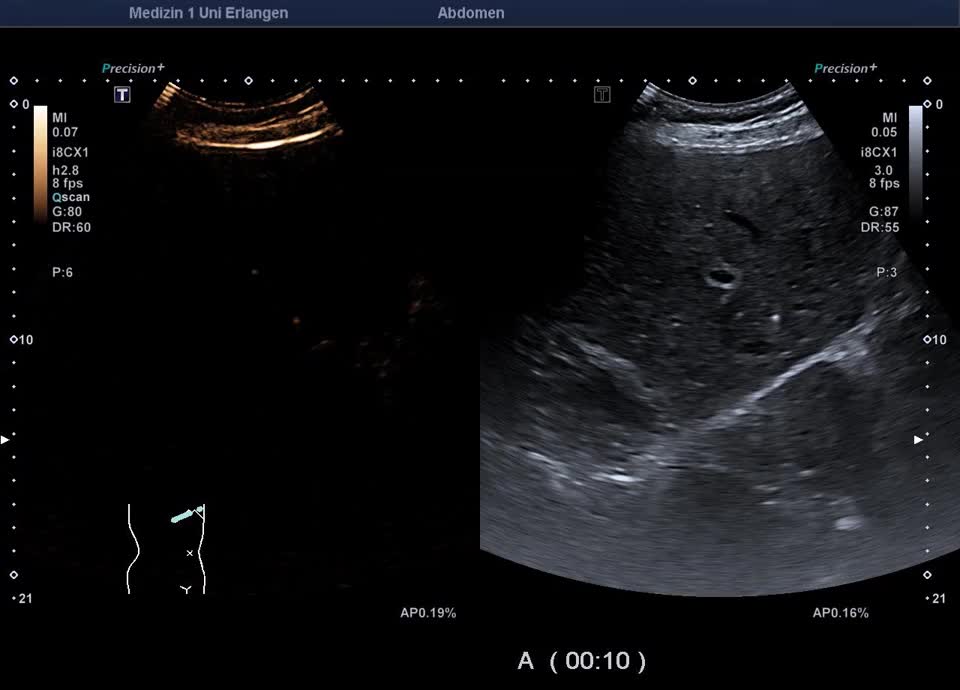Click the DR:60 dynamic range value

pos(71,227)
